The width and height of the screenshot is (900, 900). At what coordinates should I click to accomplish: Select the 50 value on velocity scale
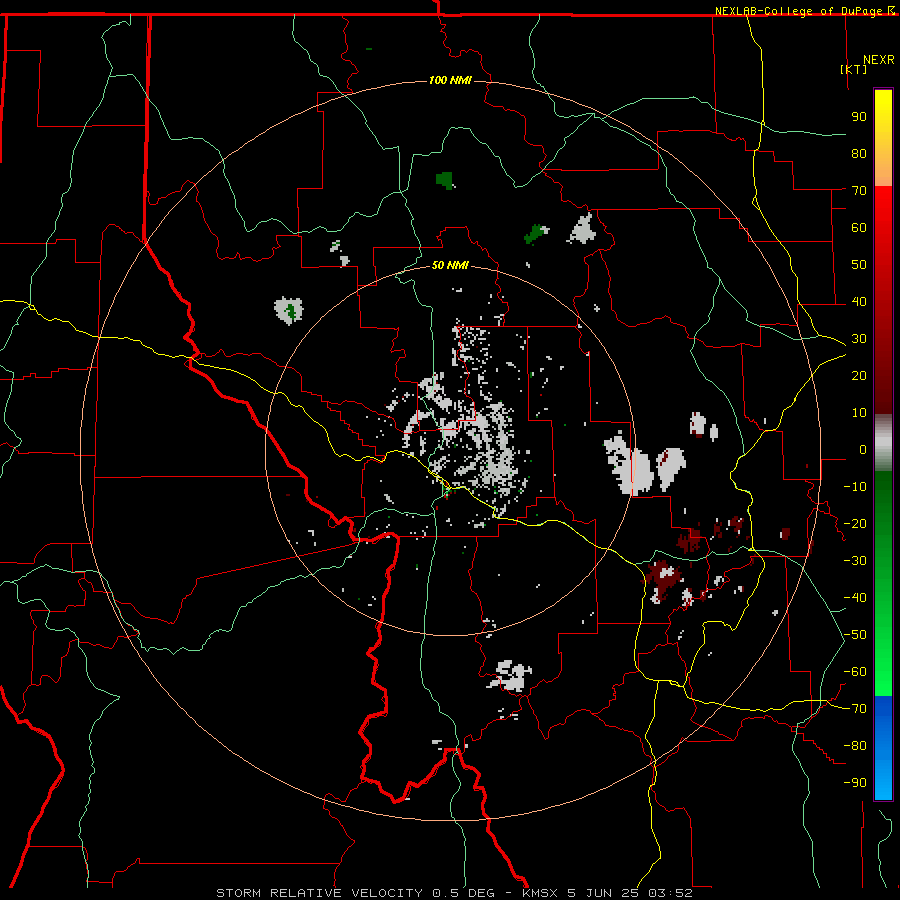tap(859, 265)
